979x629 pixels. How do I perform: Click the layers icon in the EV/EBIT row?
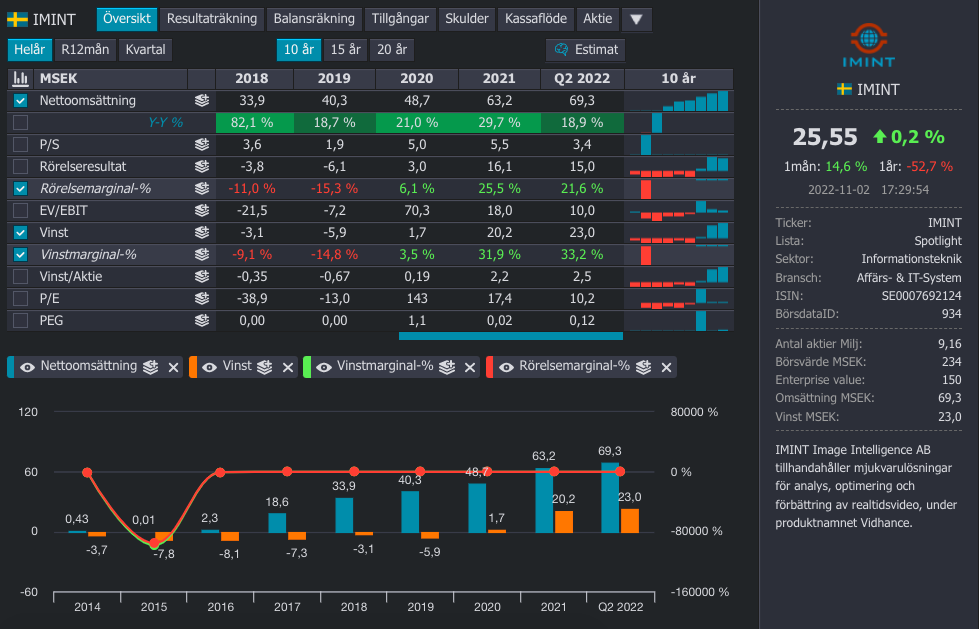coord(203,211)
